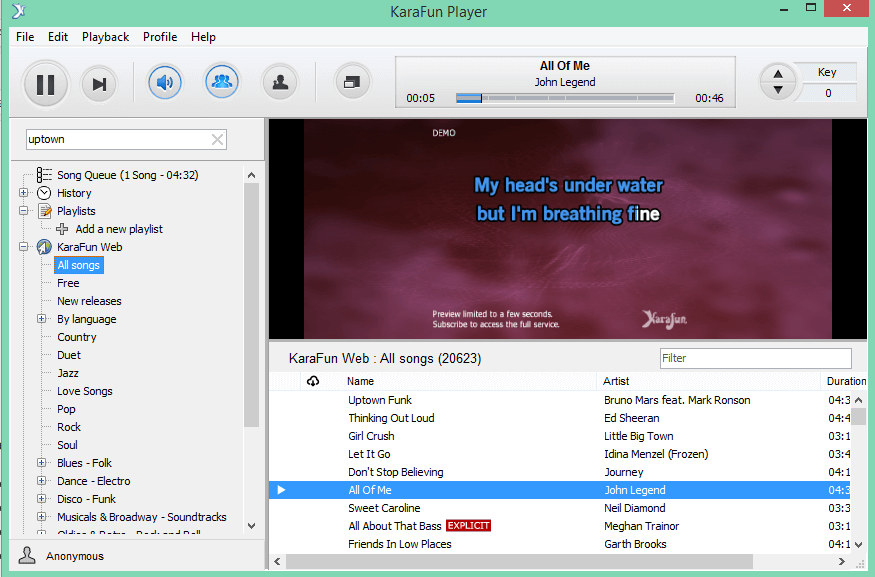Expand the Blues - Folk category

[41, 463]
